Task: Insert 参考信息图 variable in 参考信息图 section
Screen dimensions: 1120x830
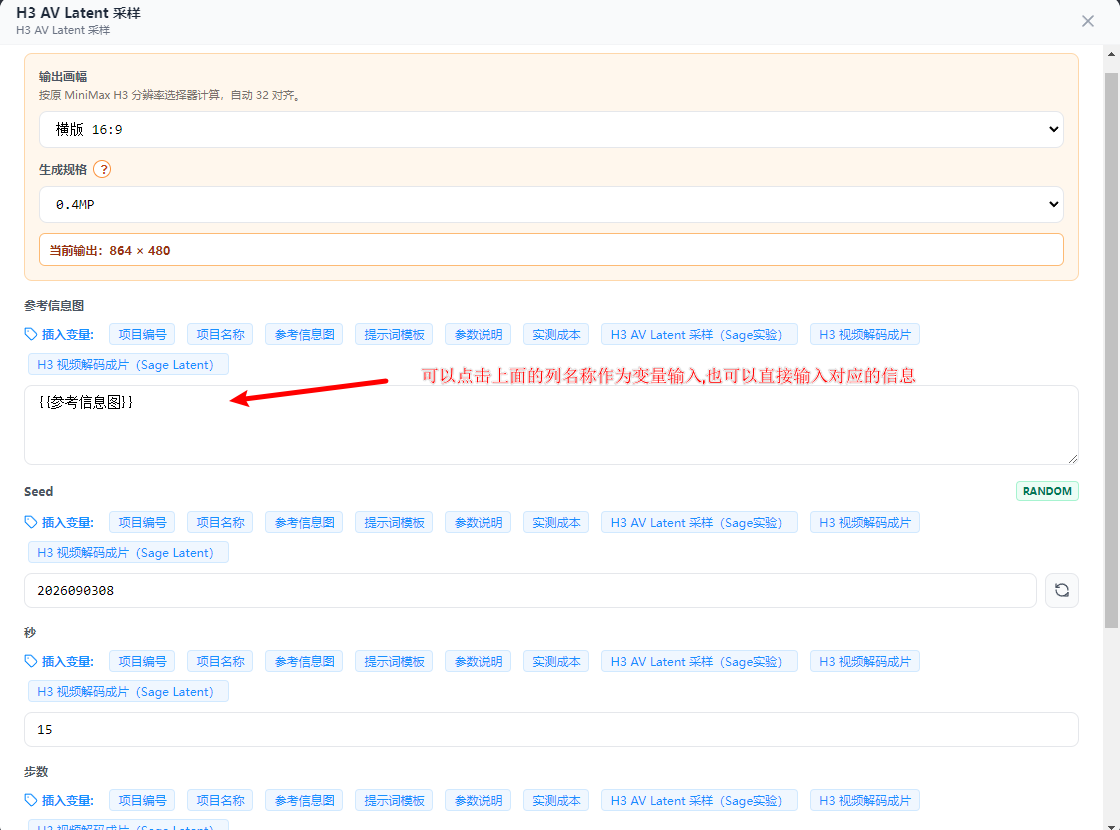Action: [x=304, y=334]
